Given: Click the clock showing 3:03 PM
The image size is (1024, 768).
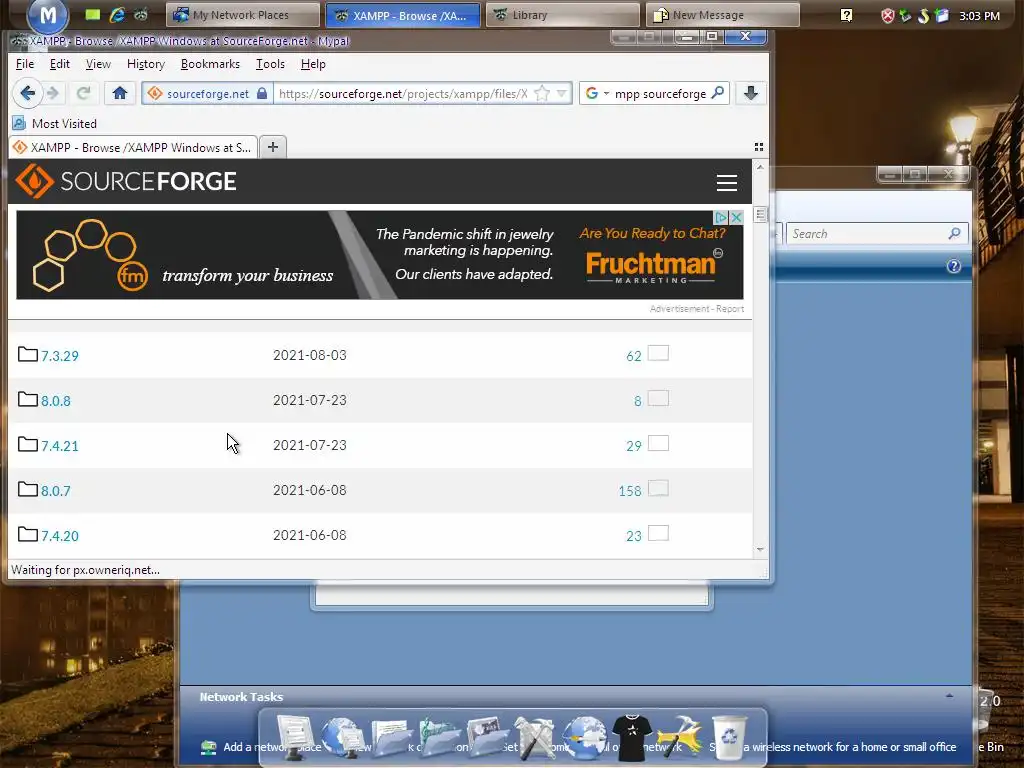Looking at the screenshot, I should (979, 16).
